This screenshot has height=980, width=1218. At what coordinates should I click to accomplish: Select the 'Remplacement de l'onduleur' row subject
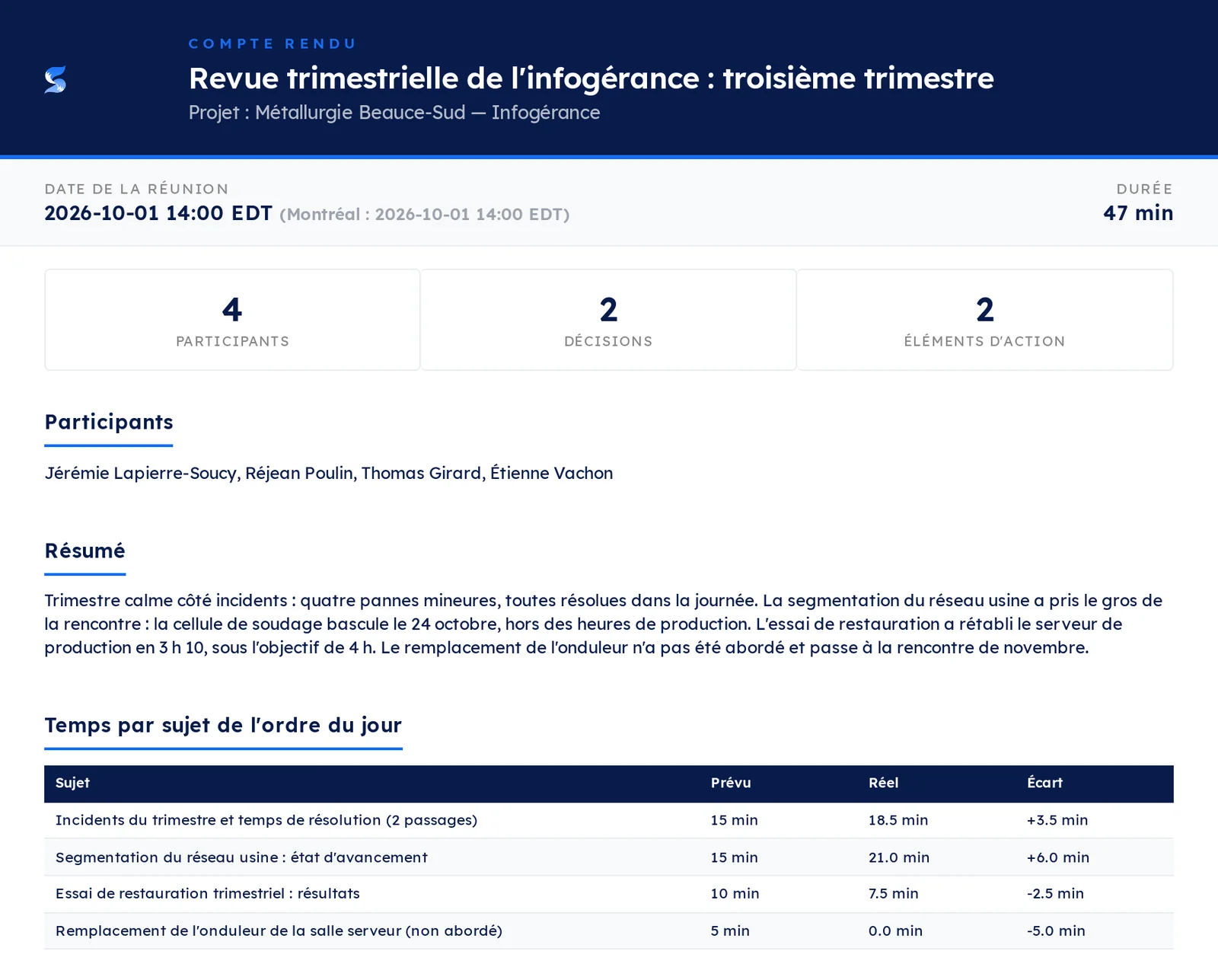click(279, 931)
